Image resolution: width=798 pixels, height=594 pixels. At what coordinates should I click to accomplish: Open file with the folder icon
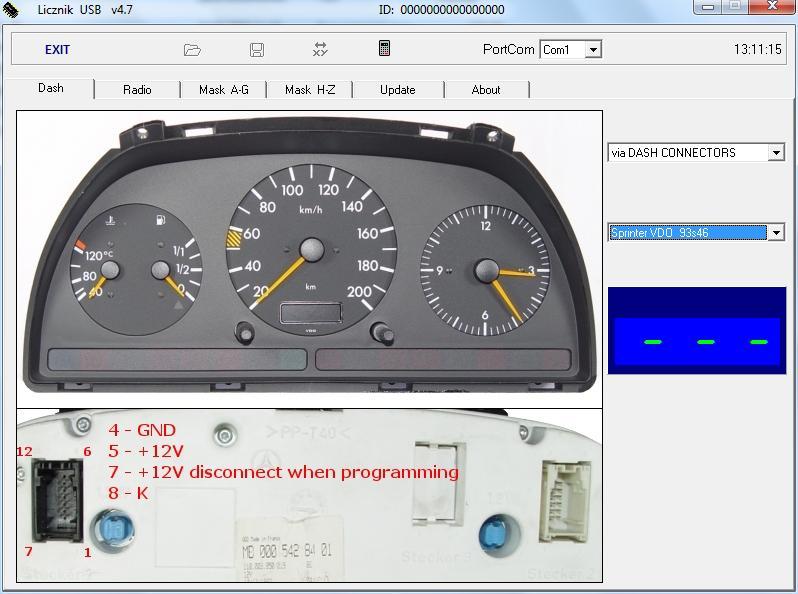coord(192,50)
